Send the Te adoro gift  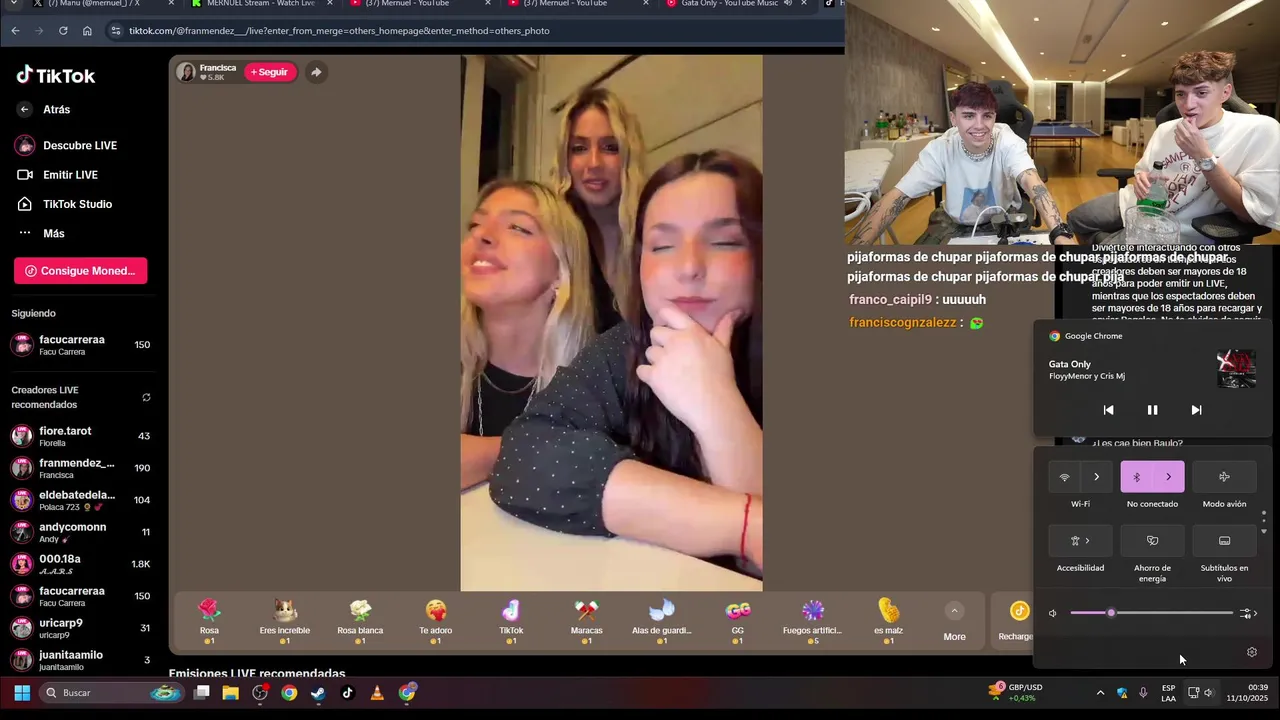(436, 621)
